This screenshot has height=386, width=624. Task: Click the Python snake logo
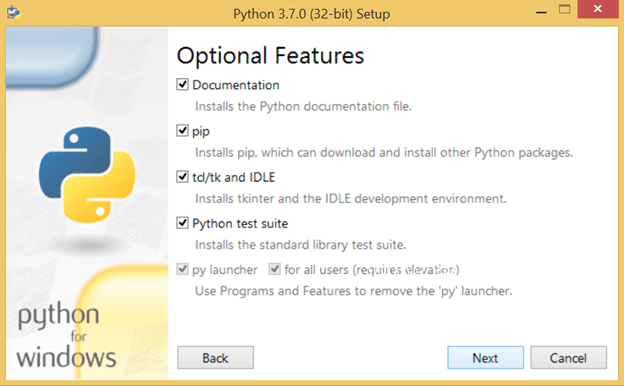pyautogui.click(x=87, y=174)
